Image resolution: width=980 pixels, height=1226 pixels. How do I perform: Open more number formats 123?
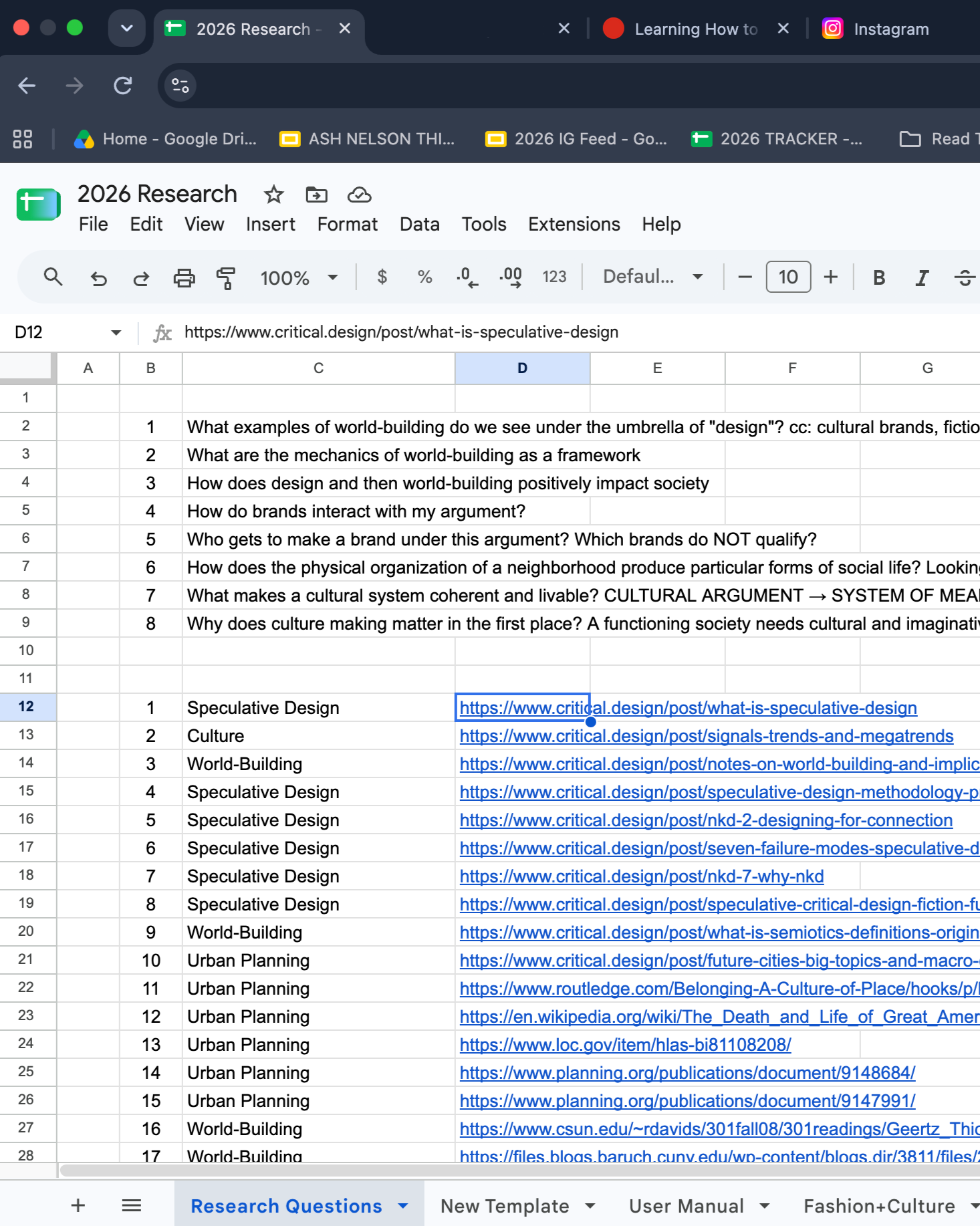pos(554,277)
